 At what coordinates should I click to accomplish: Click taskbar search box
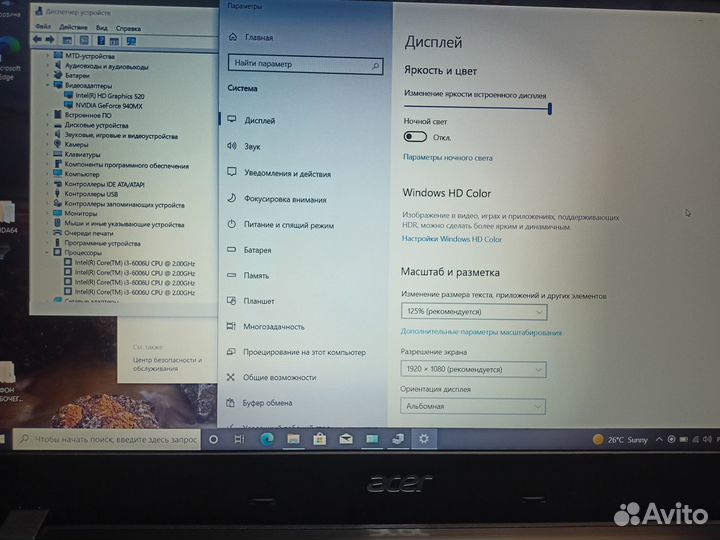tap(107, 439)
